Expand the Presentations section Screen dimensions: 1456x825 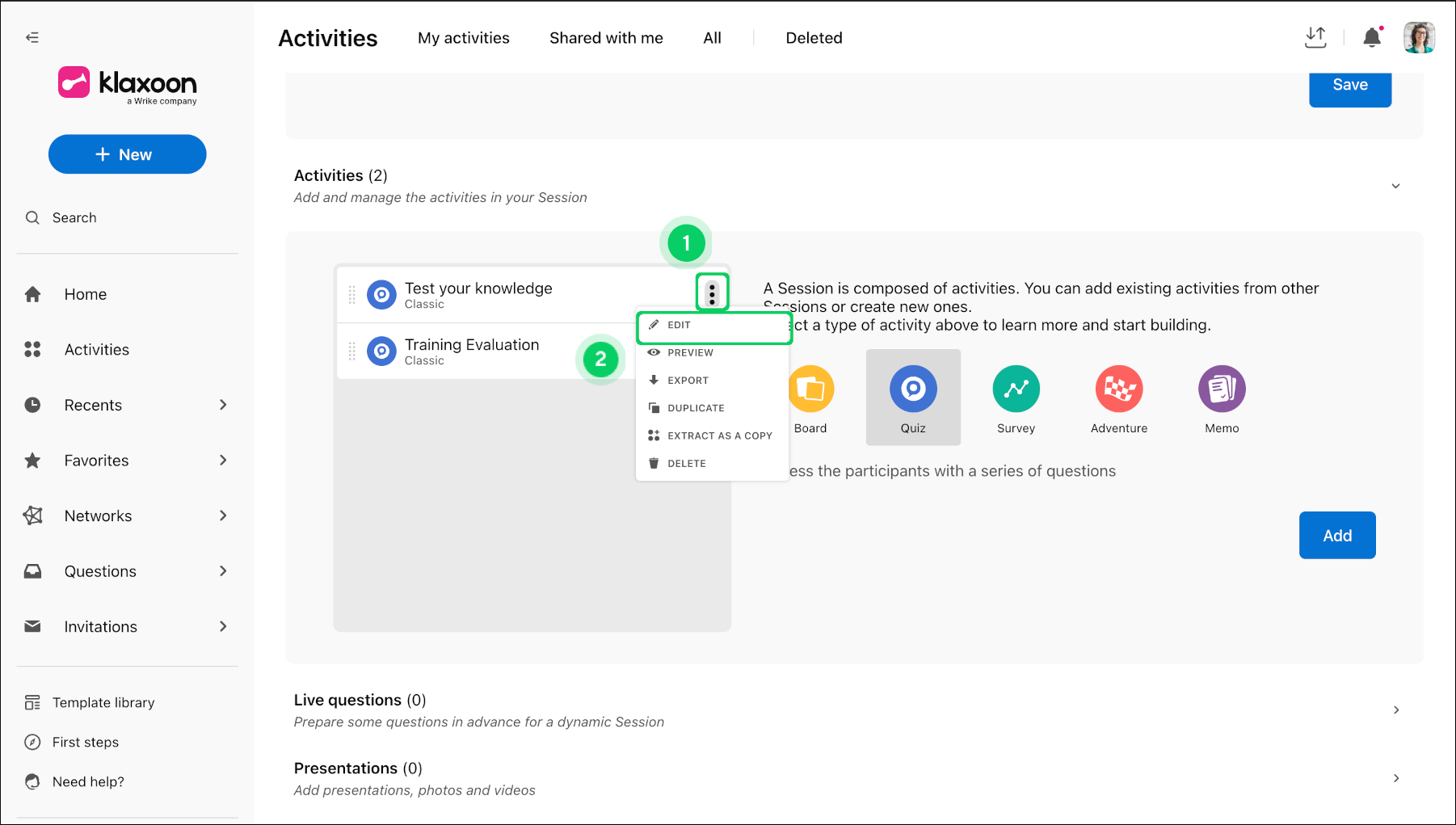[x=1395, y=778]
